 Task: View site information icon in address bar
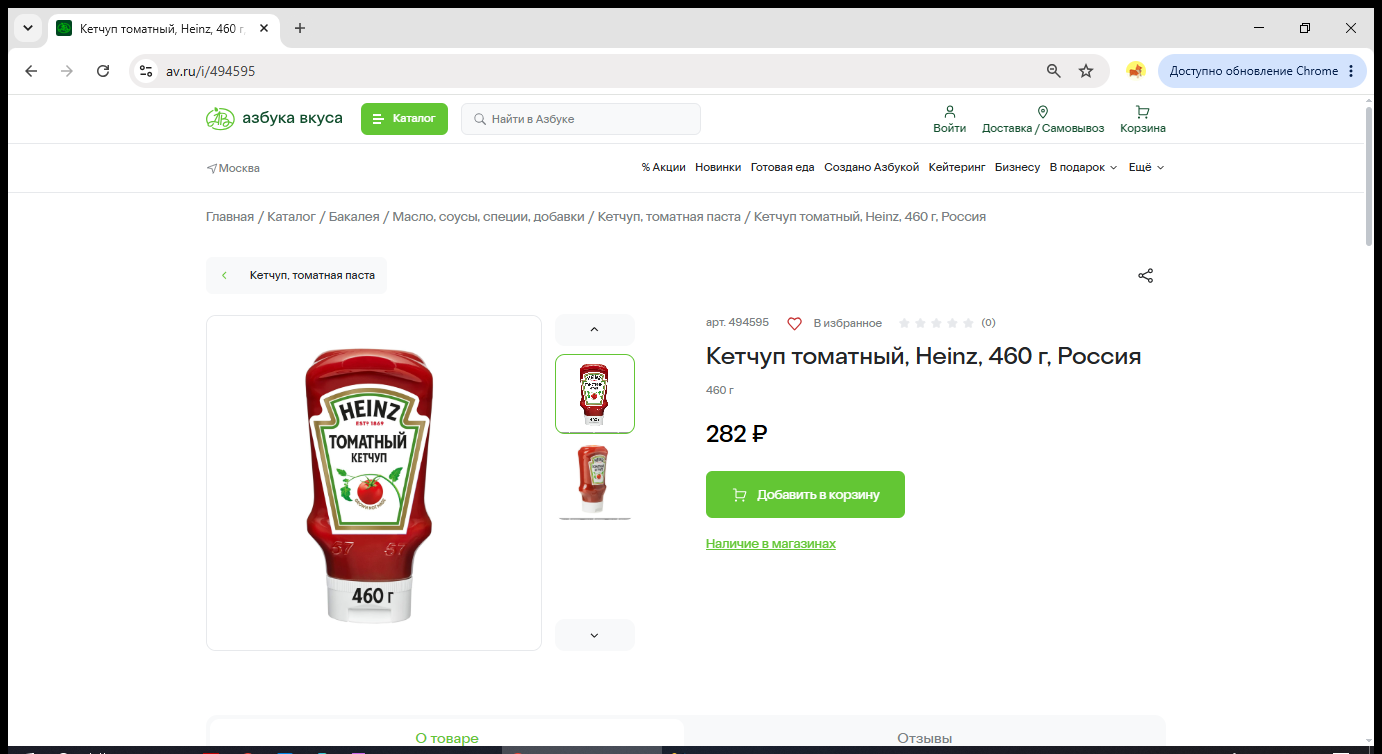(146, 71)
